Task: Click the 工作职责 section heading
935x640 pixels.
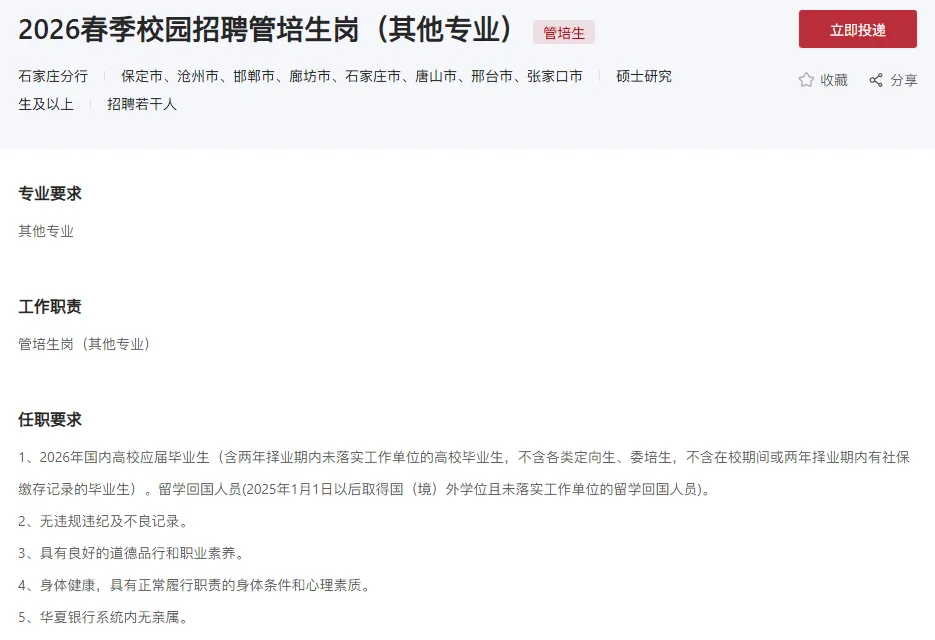Action: 50,307
